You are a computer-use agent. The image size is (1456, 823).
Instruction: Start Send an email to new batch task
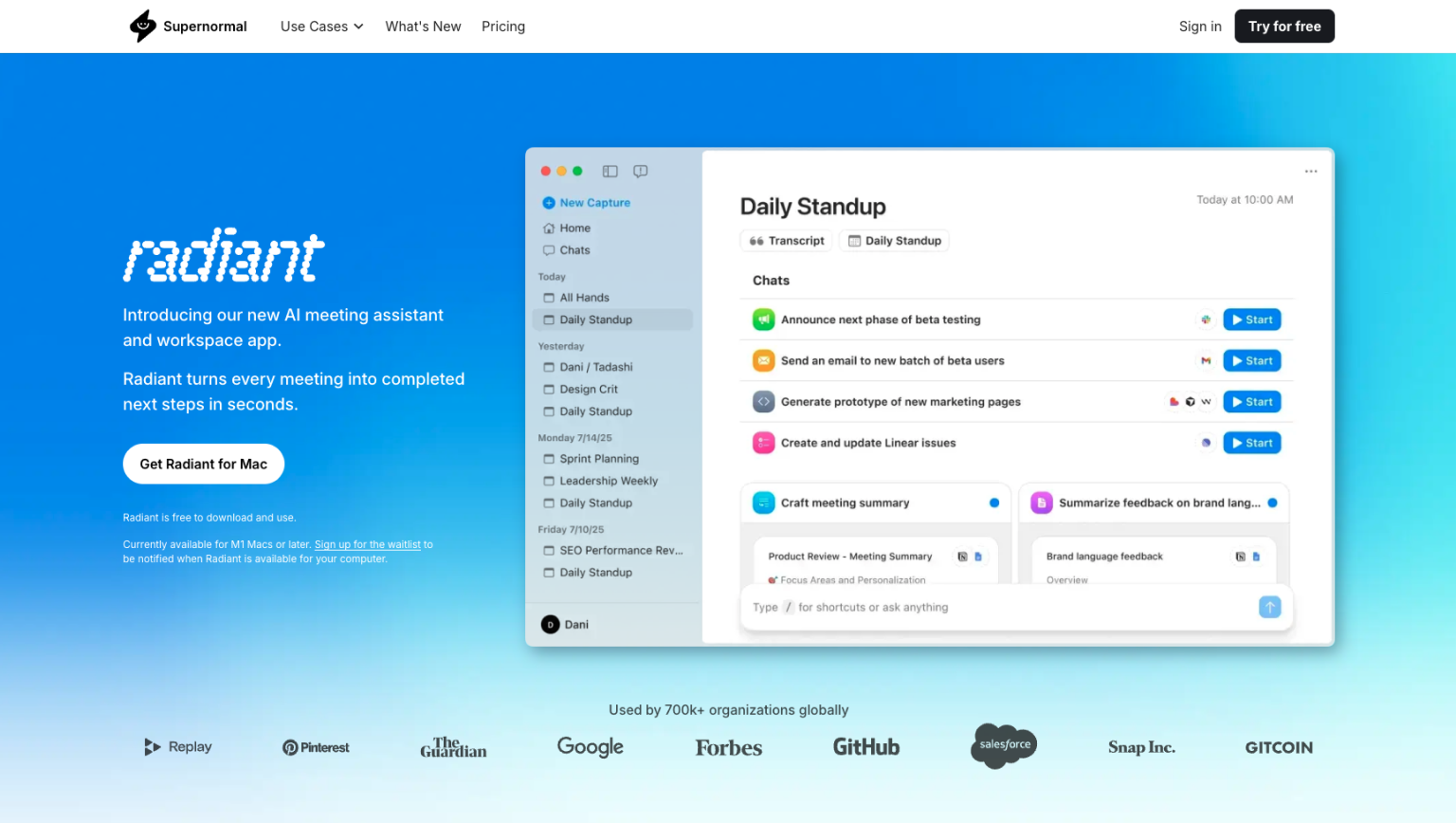(1252, 360)
